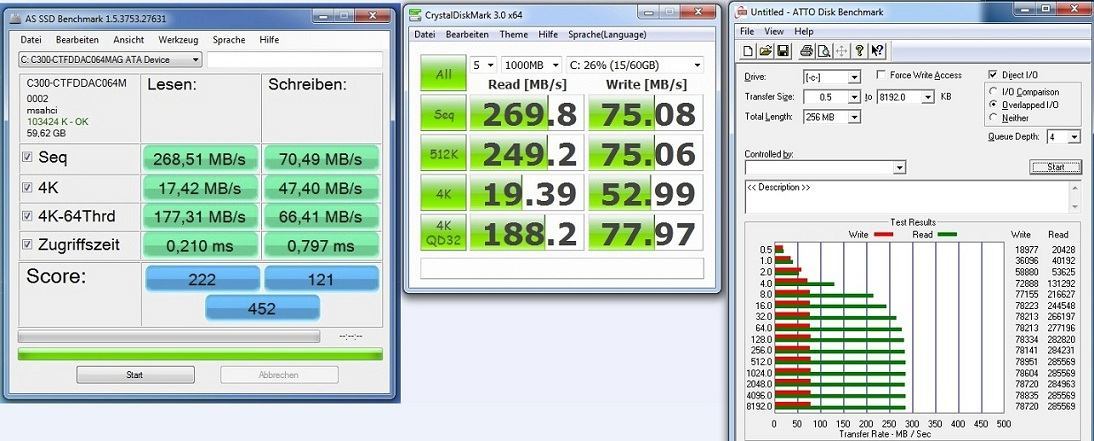
Task: Toggle the 4K-64Thrd checkbox in AS SSD
Action: click(27, 216)
